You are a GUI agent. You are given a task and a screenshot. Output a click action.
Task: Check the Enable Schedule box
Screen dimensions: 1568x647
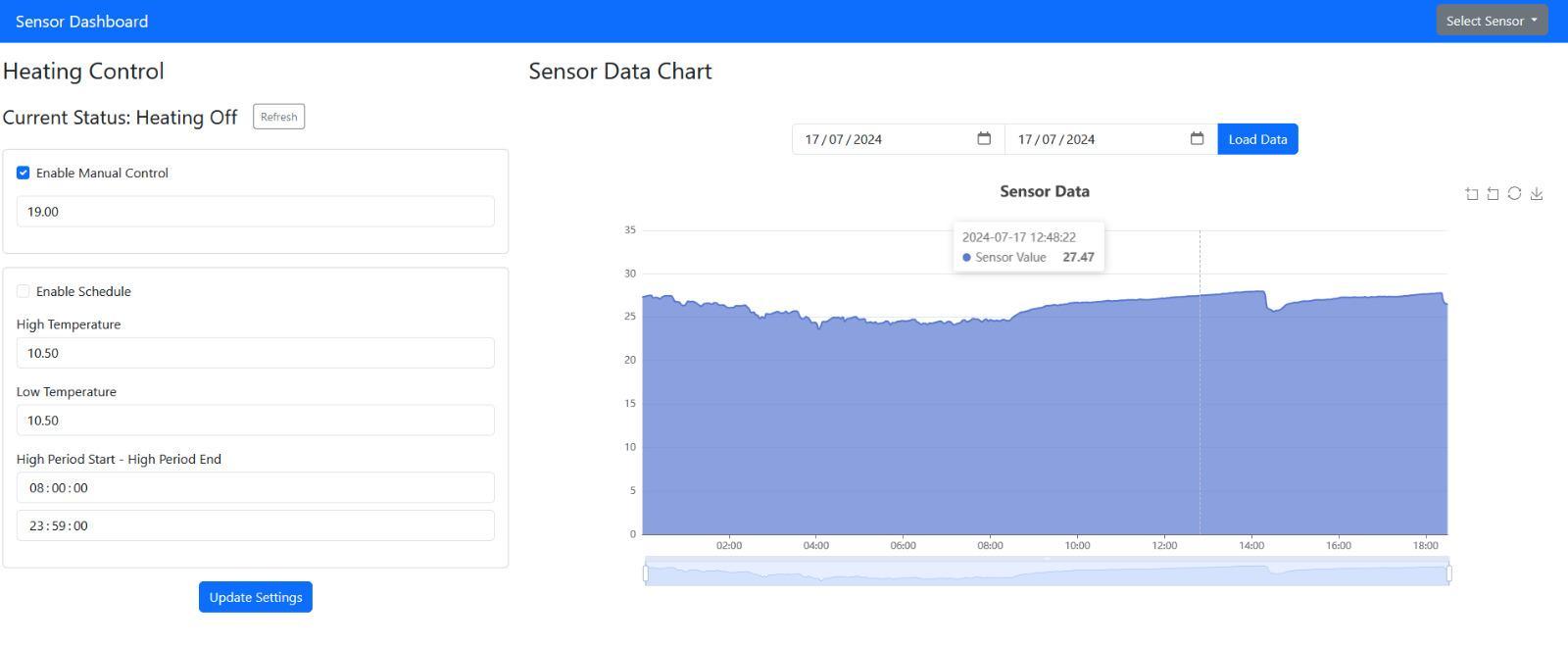[24, 291]
